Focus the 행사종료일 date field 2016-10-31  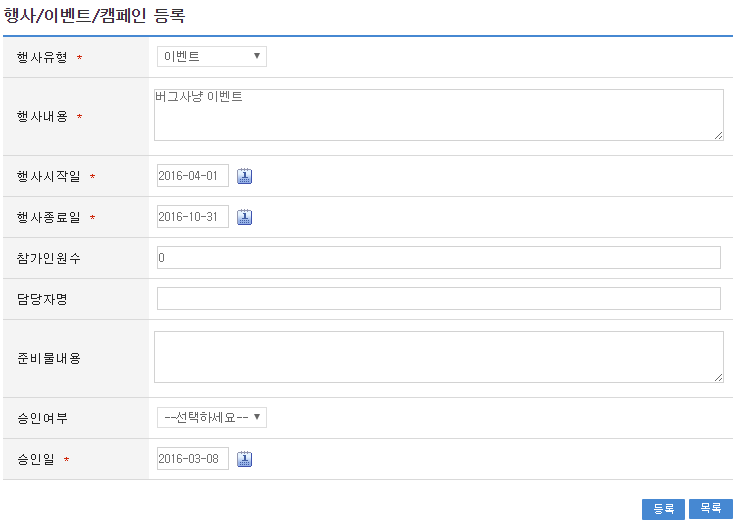click(193, 217)
